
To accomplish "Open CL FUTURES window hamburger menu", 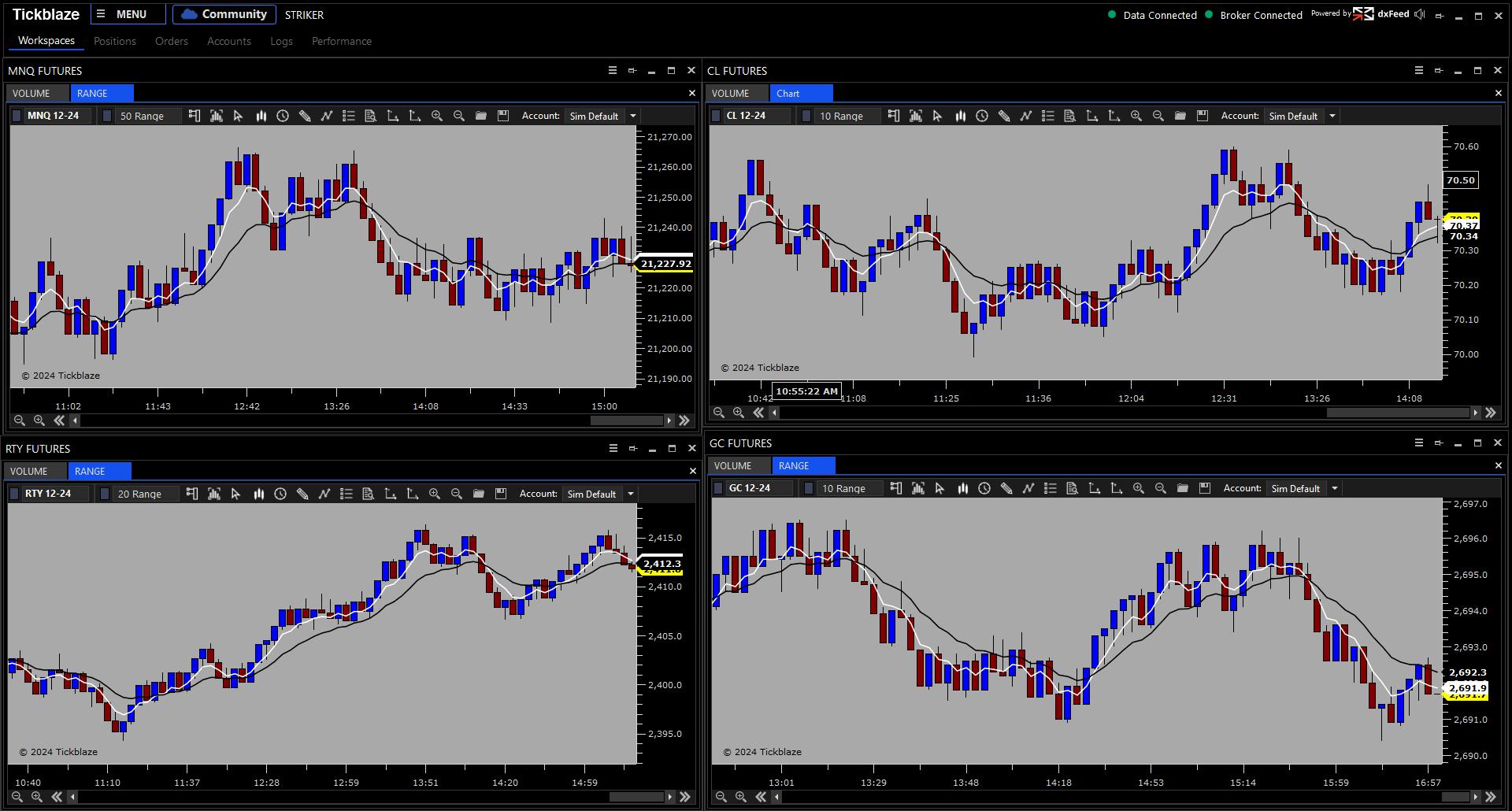I will [1419, 70].
